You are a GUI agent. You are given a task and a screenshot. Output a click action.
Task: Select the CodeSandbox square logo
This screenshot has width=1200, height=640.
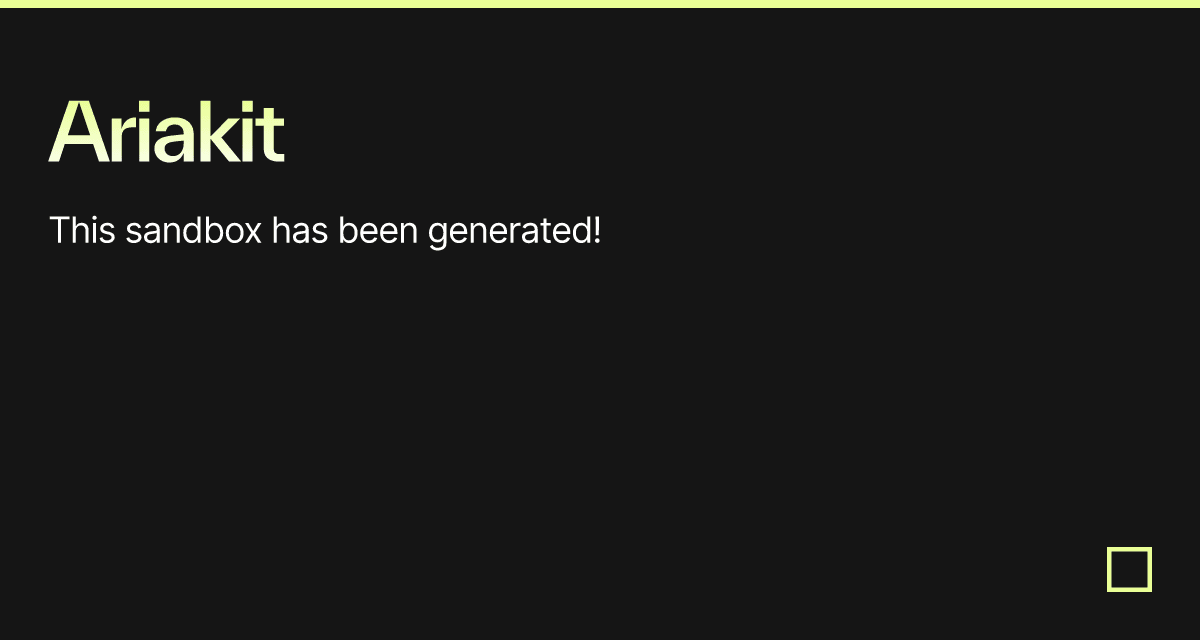pyautogui.click(x=1129, y=569)
